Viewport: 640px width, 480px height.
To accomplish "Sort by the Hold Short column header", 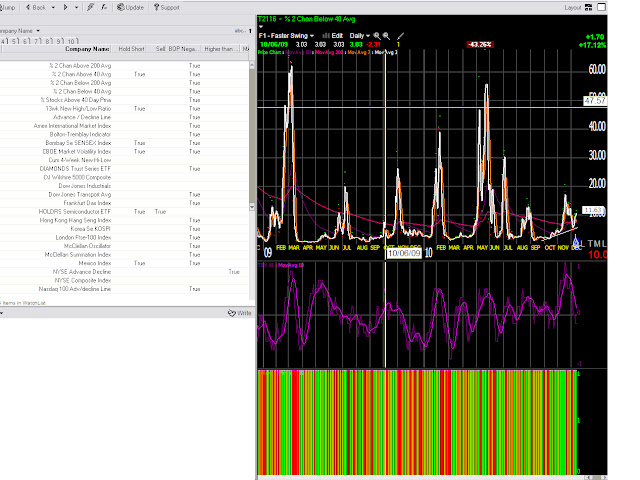I will pos(131,48).
